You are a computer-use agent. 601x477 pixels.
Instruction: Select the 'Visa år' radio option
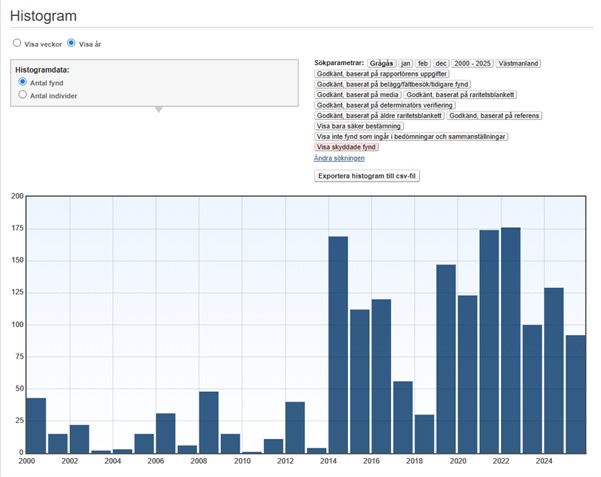[71, 43]
